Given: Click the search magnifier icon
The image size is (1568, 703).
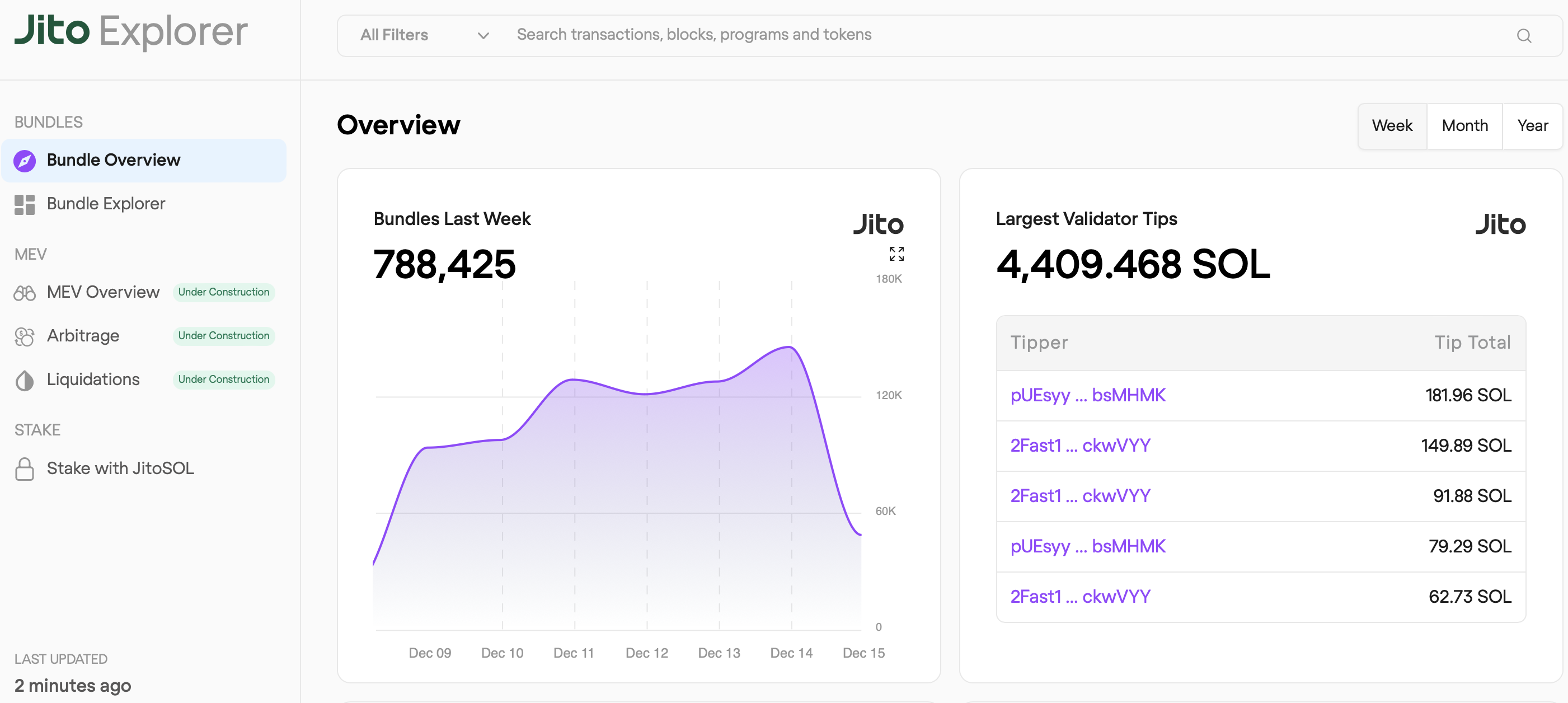Looking at the screenshot, I should [x=1524, y=36].
